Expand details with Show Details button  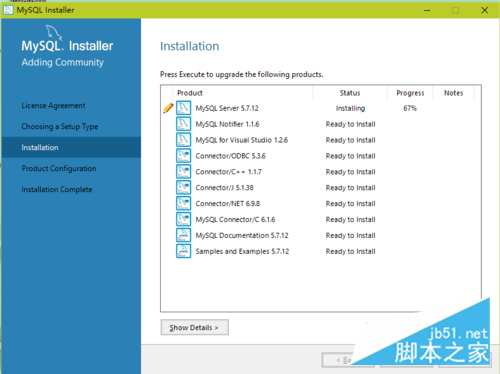[195, 327]
